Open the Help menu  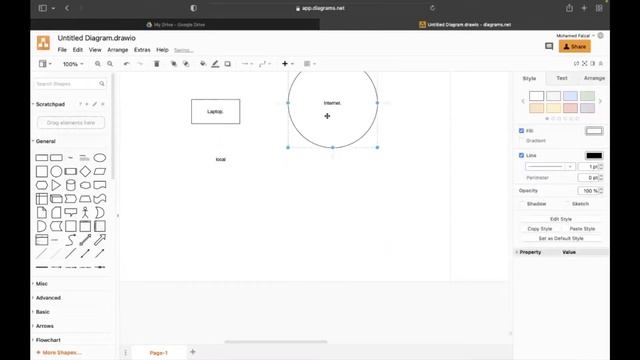[162, 50]
